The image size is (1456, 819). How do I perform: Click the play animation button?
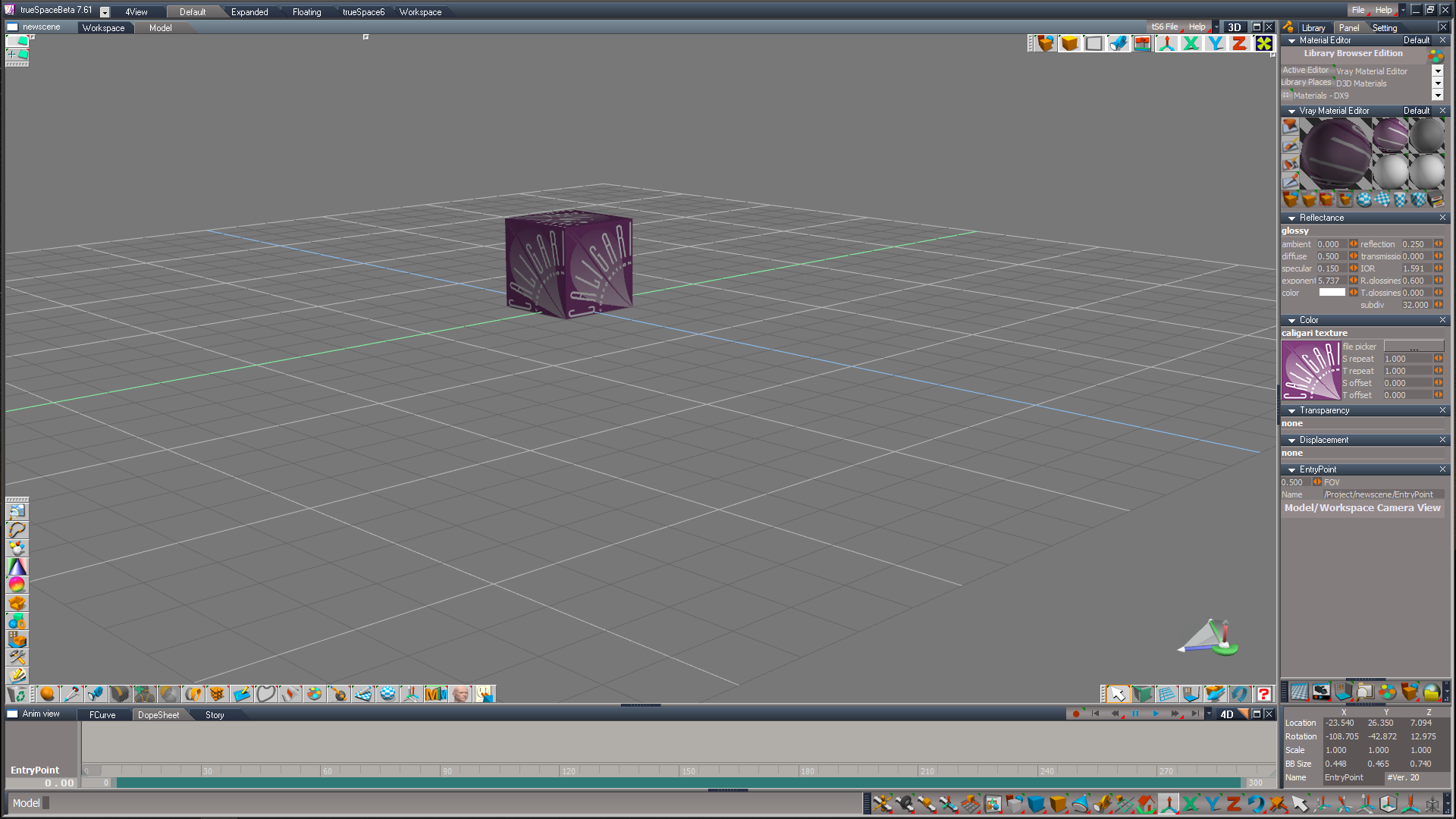pos(1156,714)
